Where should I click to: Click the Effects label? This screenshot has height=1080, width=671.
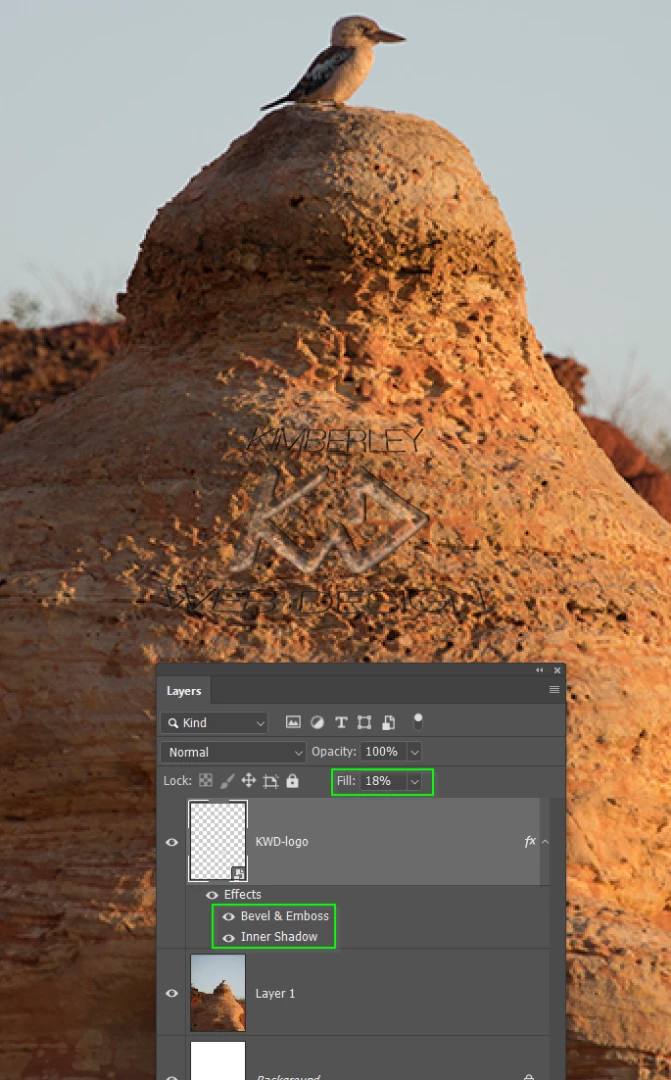click(x=242, y=895)
